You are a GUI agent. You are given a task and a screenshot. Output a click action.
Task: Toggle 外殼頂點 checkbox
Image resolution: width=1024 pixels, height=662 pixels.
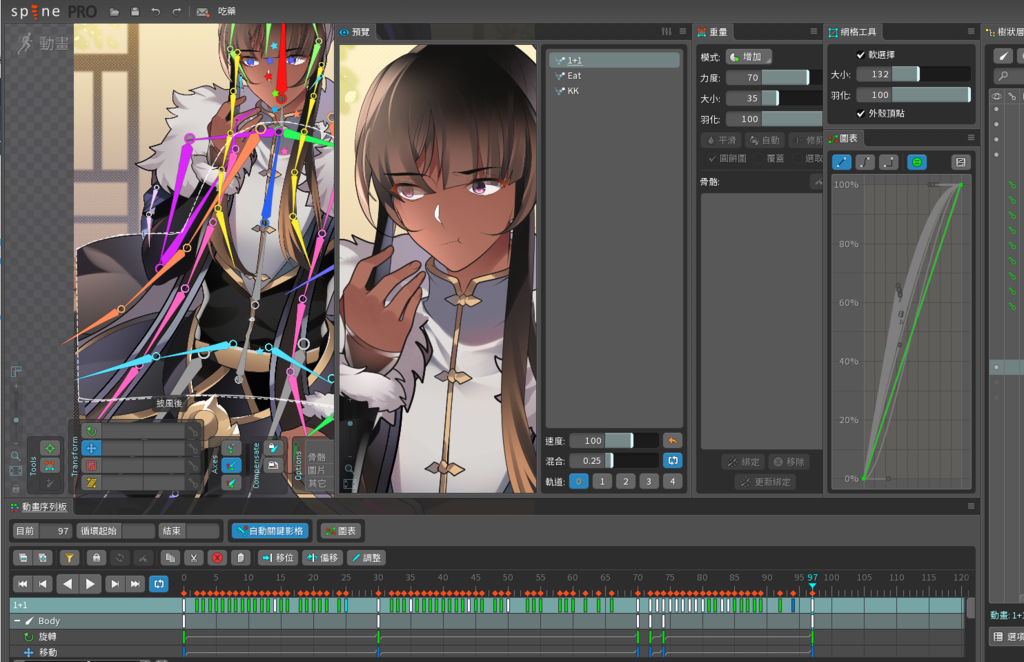pyautogui.click(x=860, y=113)
